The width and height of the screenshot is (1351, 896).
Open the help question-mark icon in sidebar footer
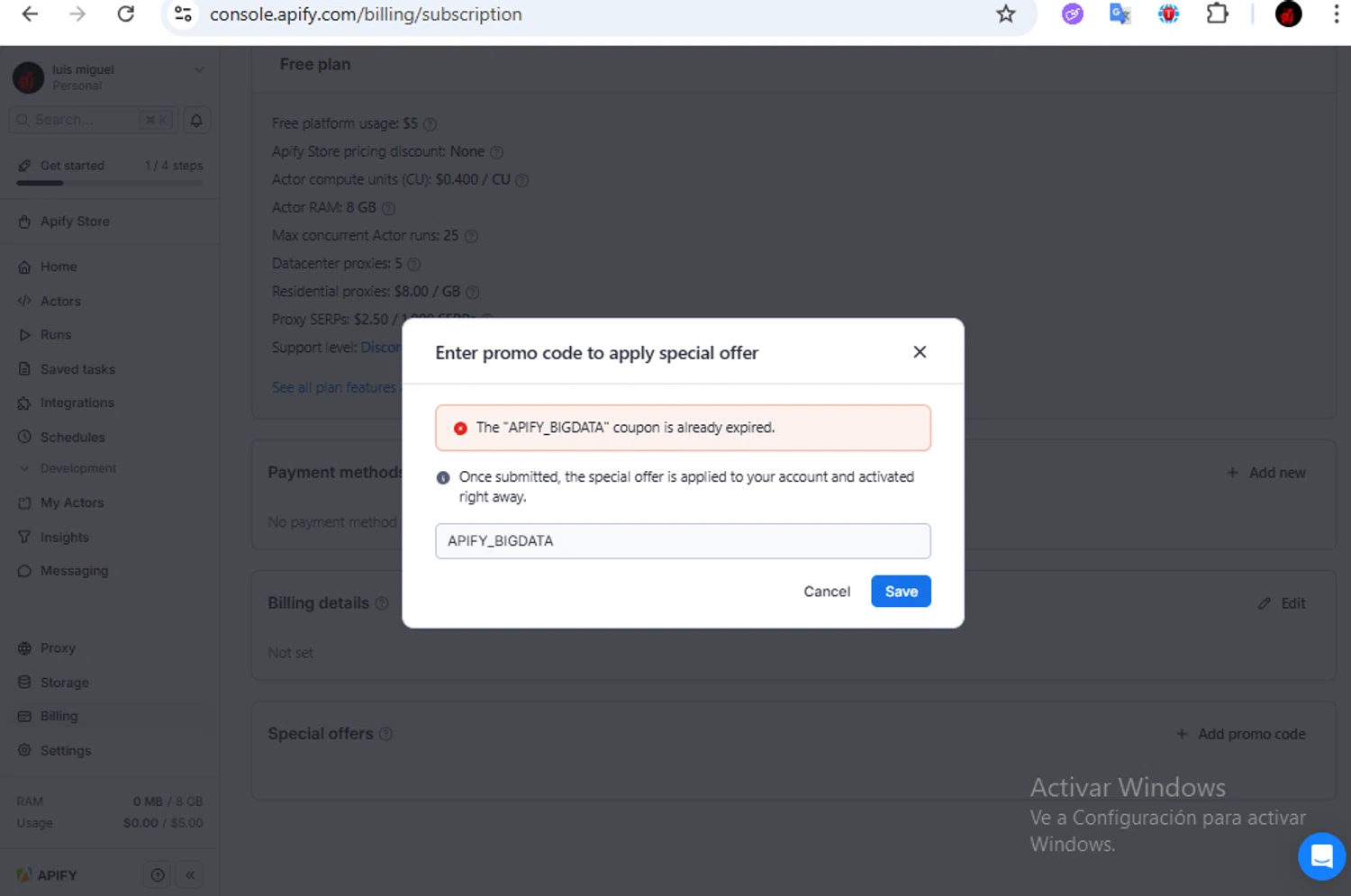[158, 875]
